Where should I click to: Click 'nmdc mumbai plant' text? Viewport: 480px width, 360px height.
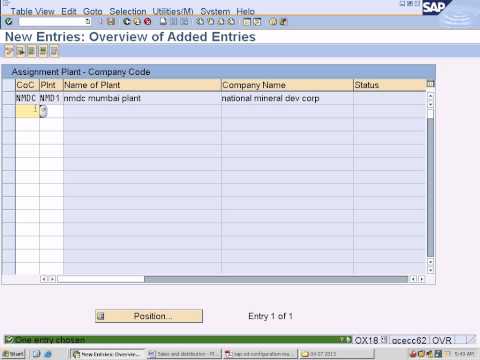(102, 98)
